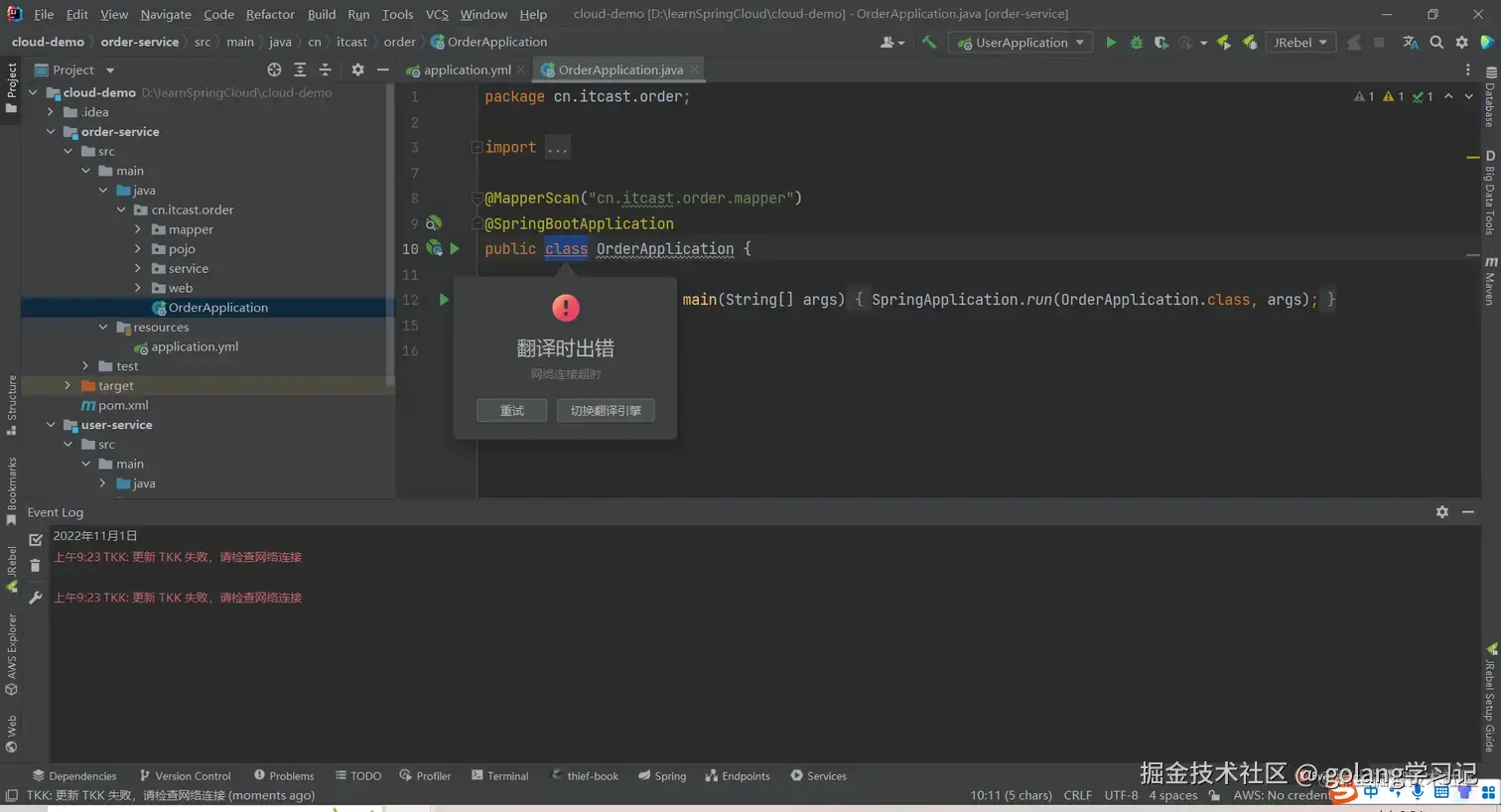This screenshot has height=812, width=1501.
Task: Select pom.xml in the project tree
Action: (x=123, y=405)
